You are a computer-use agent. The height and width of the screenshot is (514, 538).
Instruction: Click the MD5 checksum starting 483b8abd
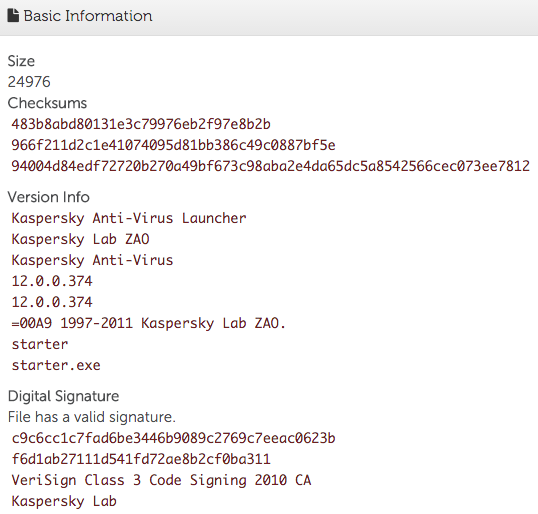(141, 124)
